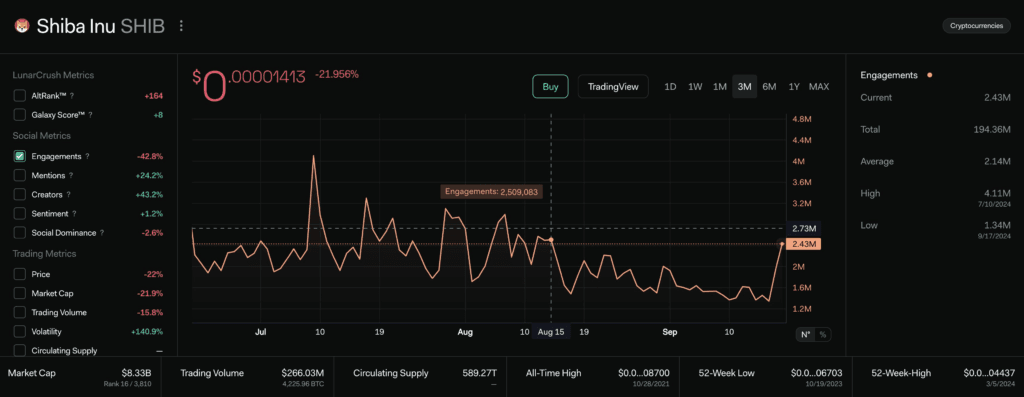Select the 1W time range

[x=695, y=86]
